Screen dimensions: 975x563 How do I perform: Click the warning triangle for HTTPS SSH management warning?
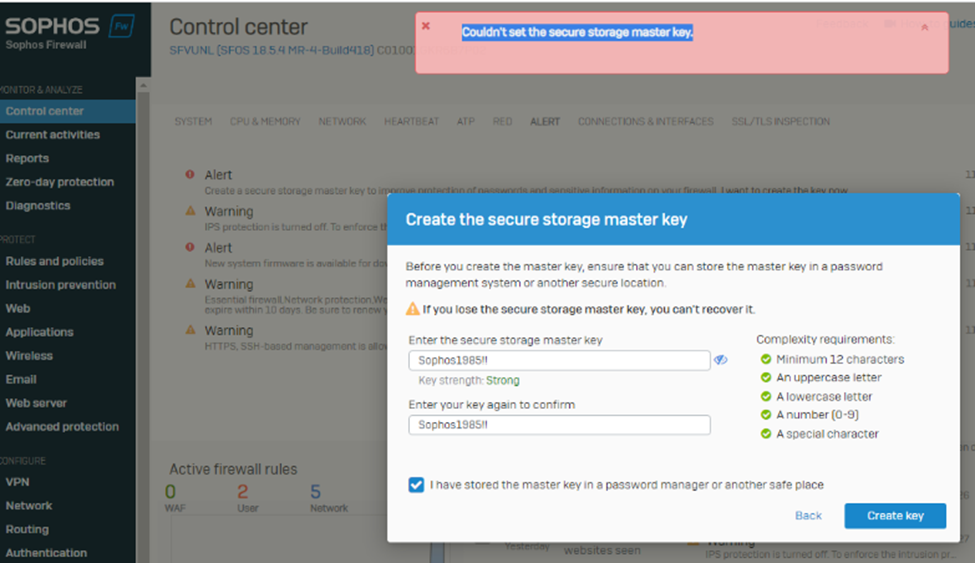[x=190, y=330]
